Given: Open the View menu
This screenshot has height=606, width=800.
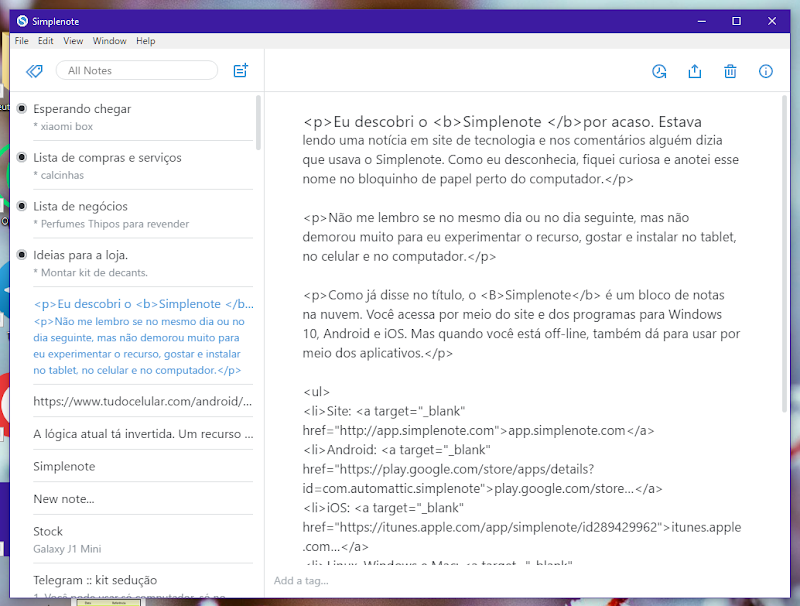Looking at the screenshot, I should click(73, 41).
